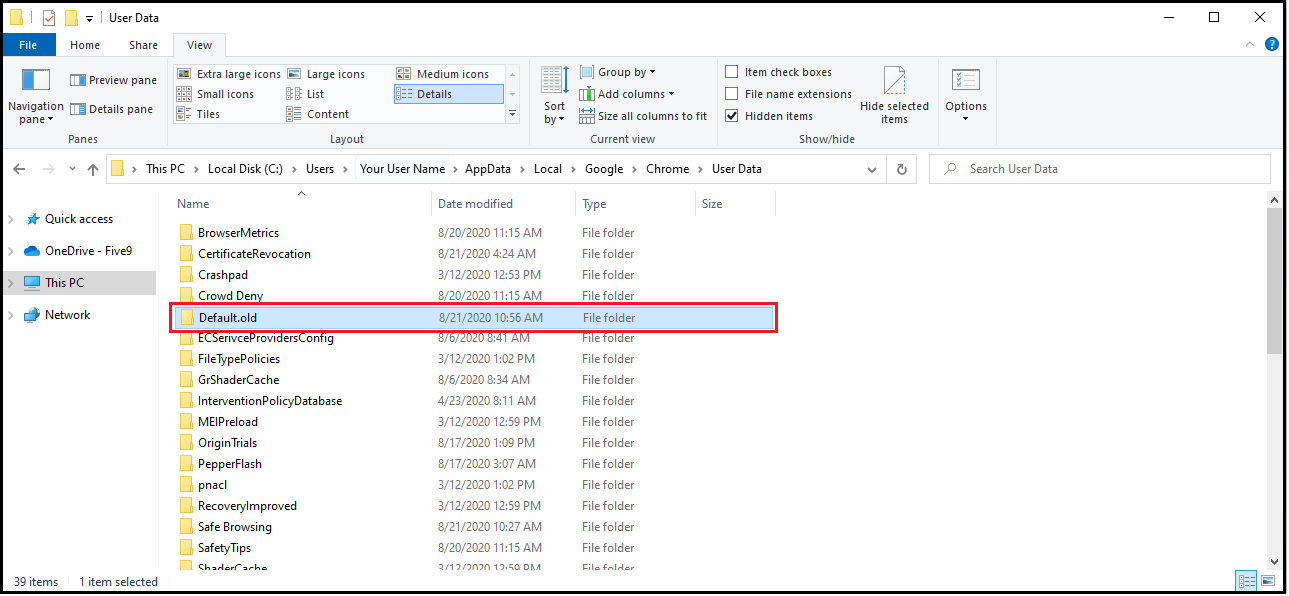The width and height of the screenshot is (1289, 596).
Task: Open the Help question mark icon
Action: tap(1272, 45)
